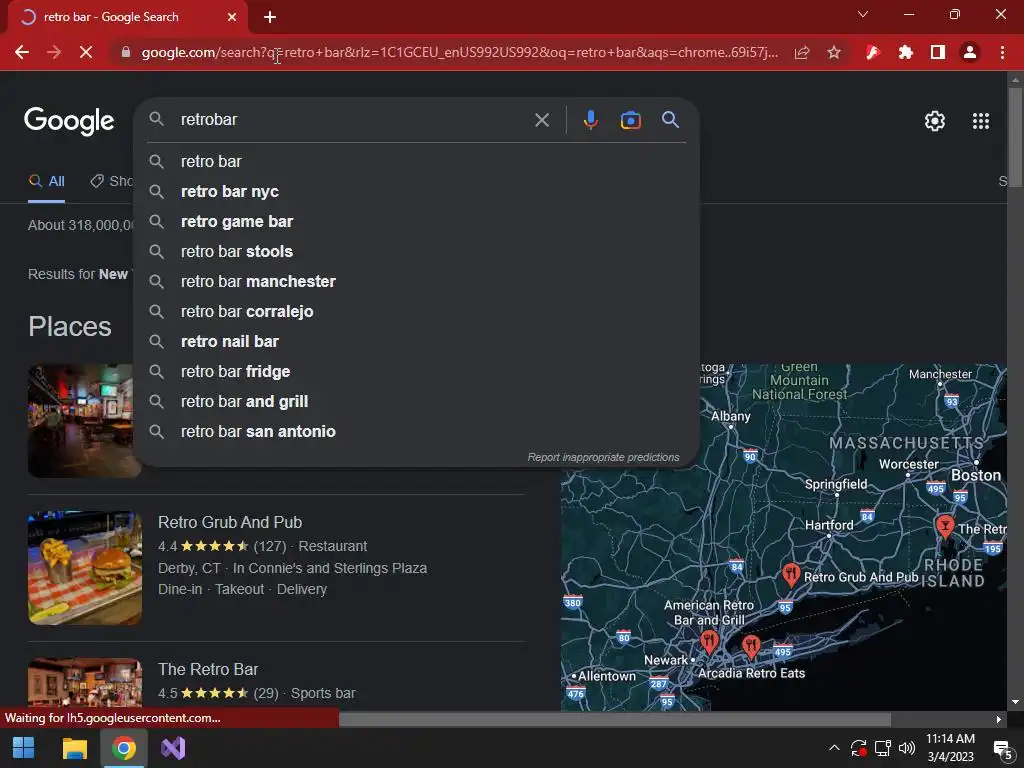Viewport: 1024px width, 768px height.
Task: Bookmark this tab with the star icon
Action: click(834, 52)
